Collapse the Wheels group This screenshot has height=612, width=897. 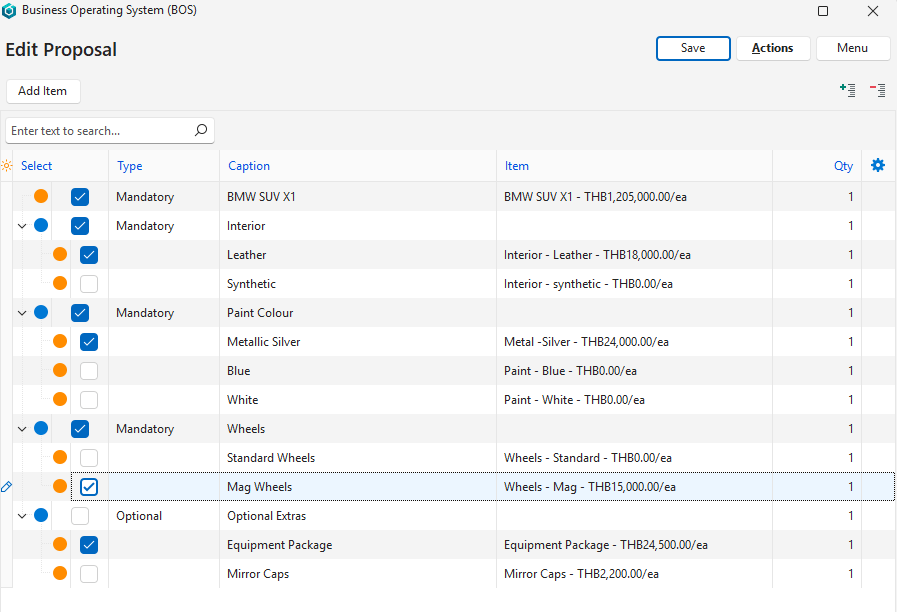tap(22, 429)
